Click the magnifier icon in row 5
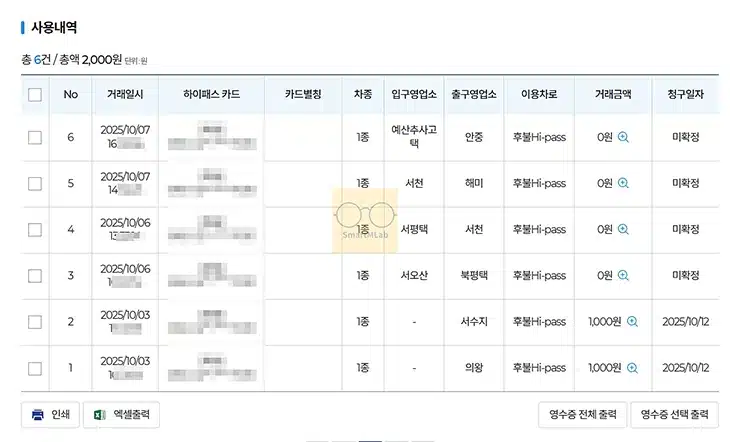 click(623, 183)
